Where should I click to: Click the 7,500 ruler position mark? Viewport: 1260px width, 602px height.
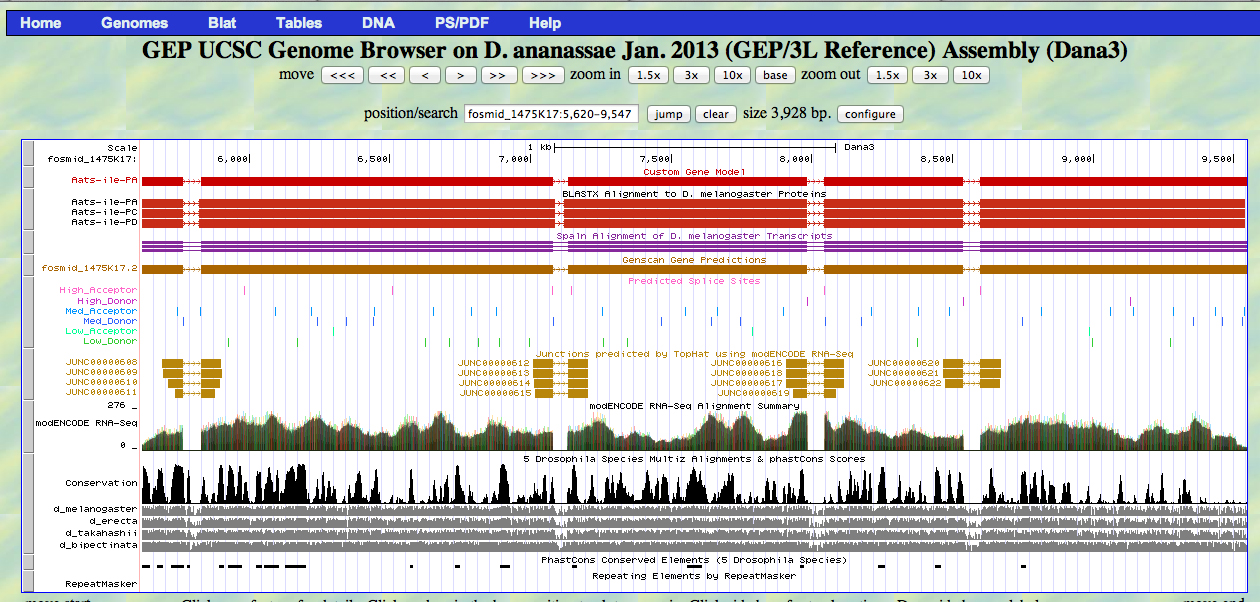(x=654, y=158)
